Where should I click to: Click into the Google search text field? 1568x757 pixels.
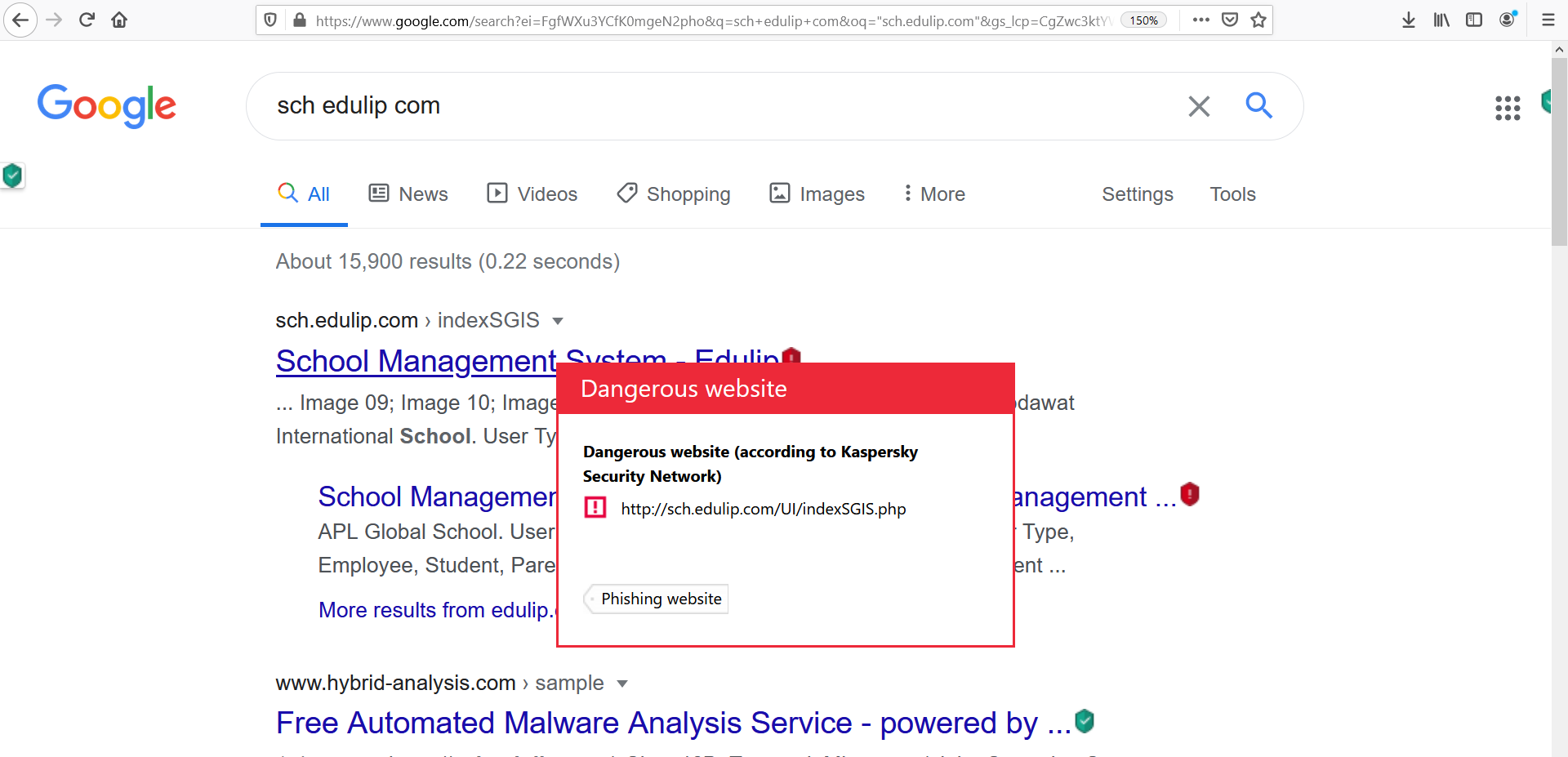[x=719, y=106]
